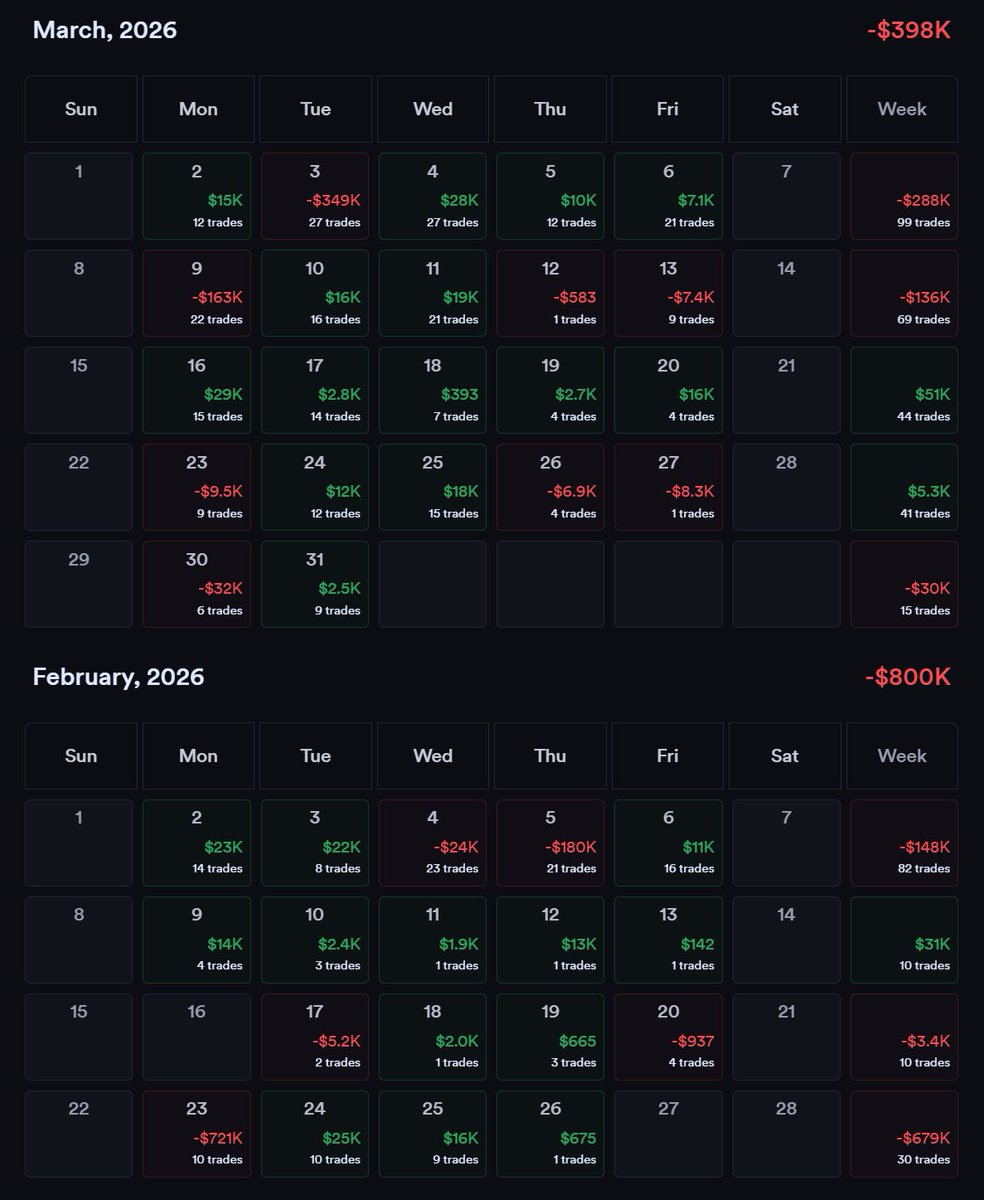This screenshot has height=1200, width=984.
Task: Select March 11 cell with $19K
Action: coord(433,293)
